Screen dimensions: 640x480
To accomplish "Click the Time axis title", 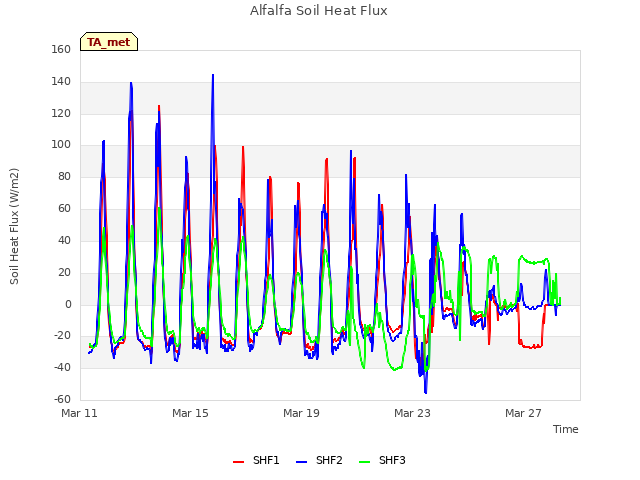I will [566, 429].
